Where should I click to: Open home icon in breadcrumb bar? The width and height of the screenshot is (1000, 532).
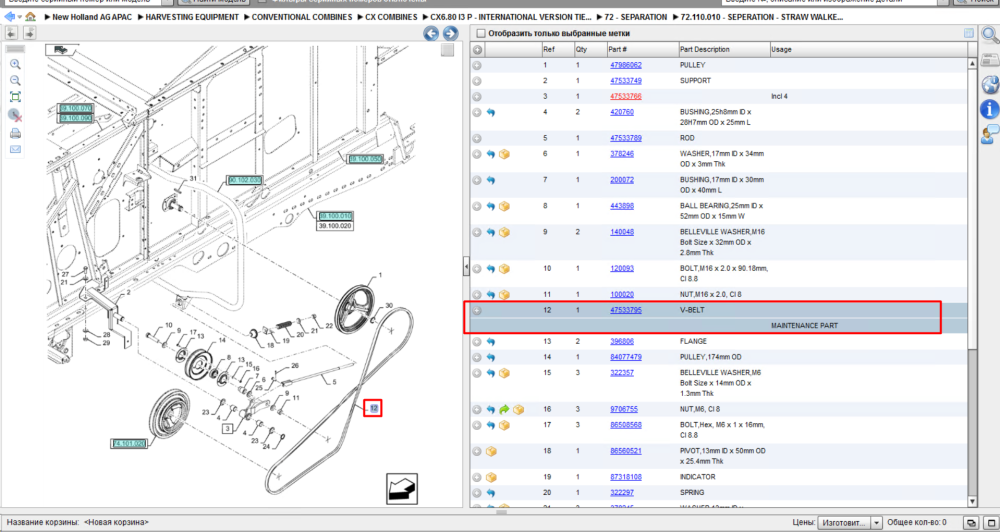point(30,17)
